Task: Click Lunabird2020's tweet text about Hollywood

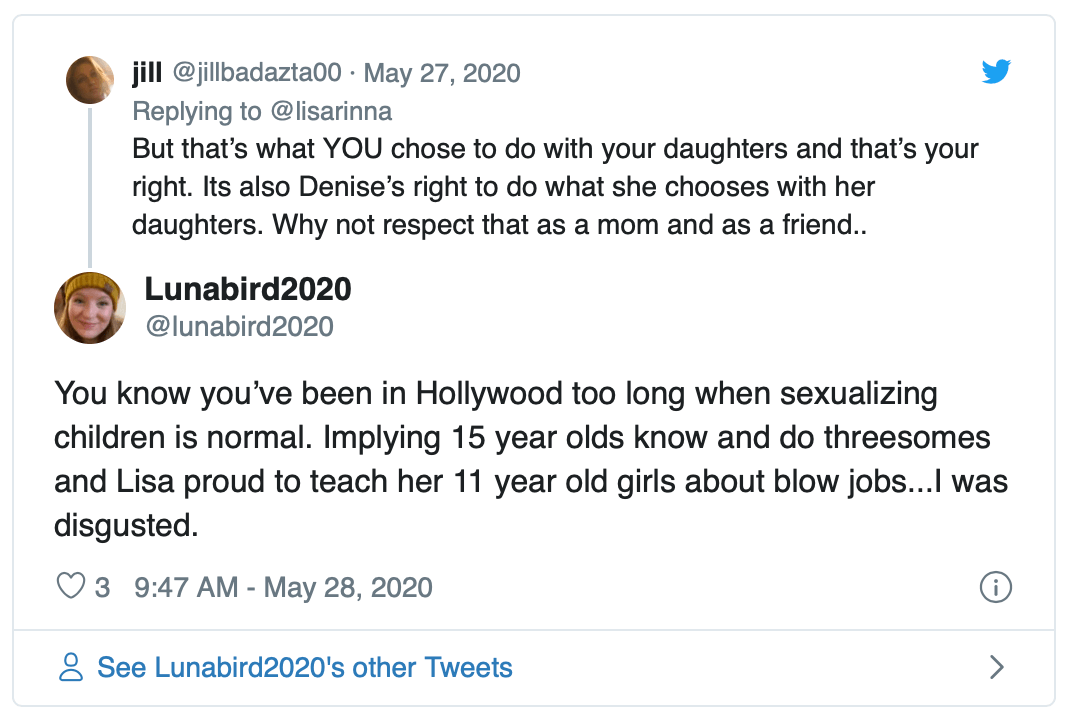Action: pyautogui.click(x=530, y=459)
